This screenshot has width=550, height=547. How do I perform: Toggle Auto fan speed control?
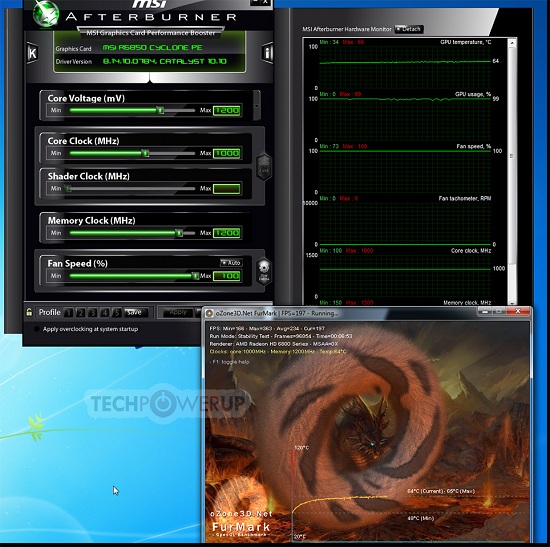(231, 262)
